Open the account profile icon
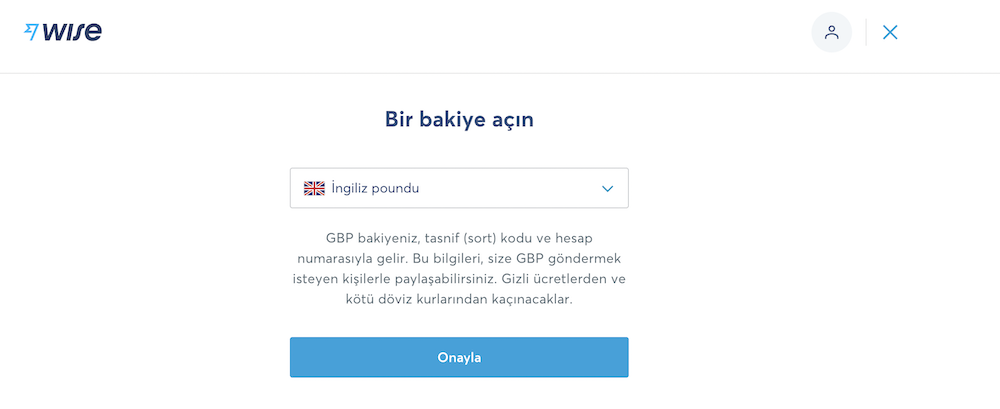The height and width of the screenshot is (409, 1000). [831, 32]
